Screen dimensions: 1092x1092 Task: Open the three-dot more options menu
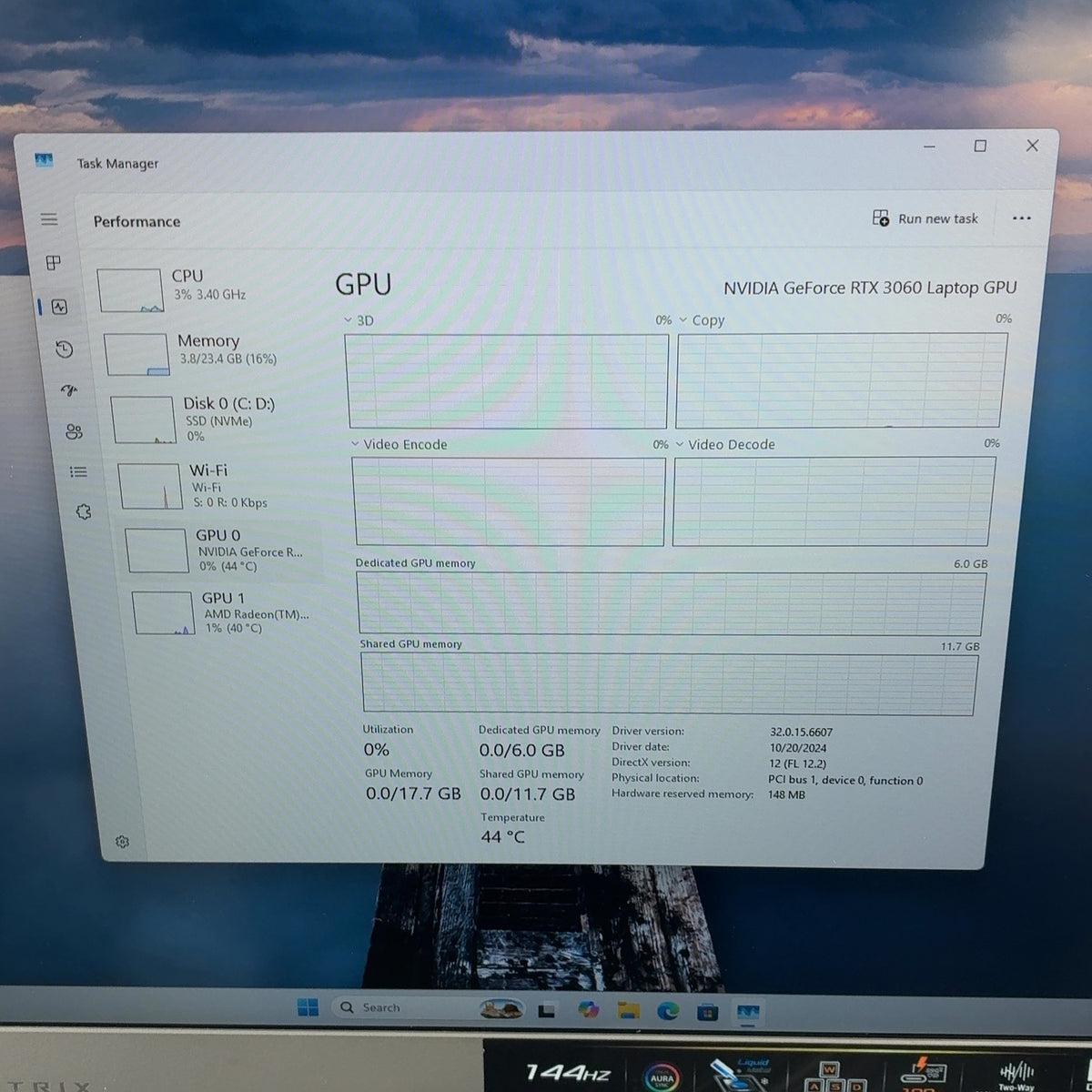[x=1022, y=218]
